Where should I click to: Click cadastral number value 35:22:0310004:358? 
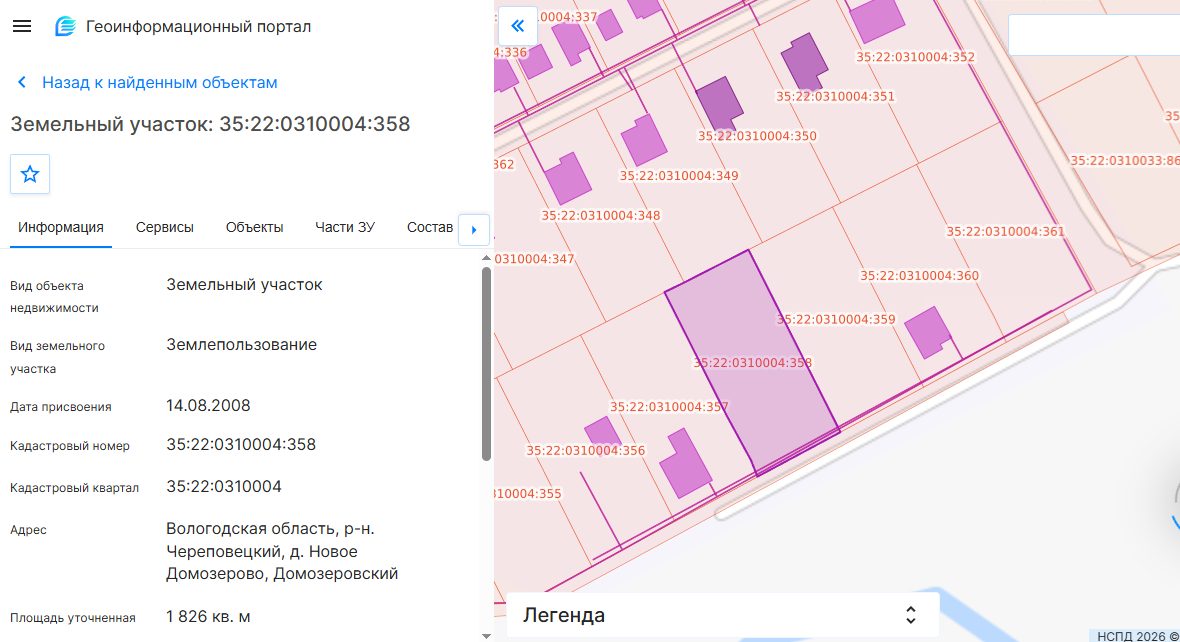(x=241, y=444)
